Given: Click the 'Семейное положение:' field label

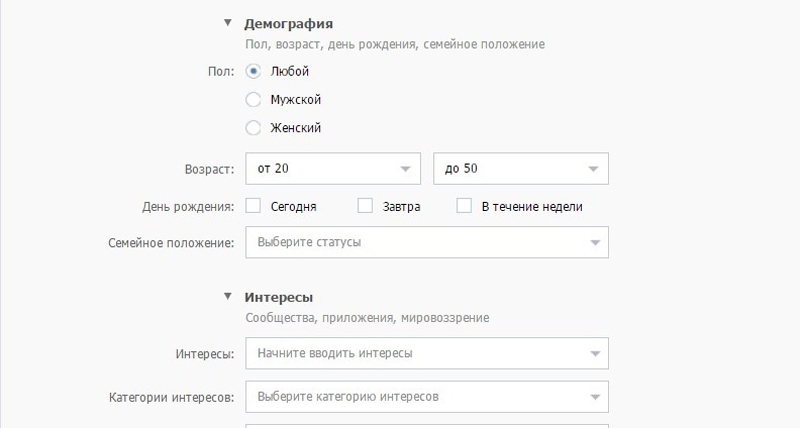Looking at the screenshot, I should (x=171, y=243).
